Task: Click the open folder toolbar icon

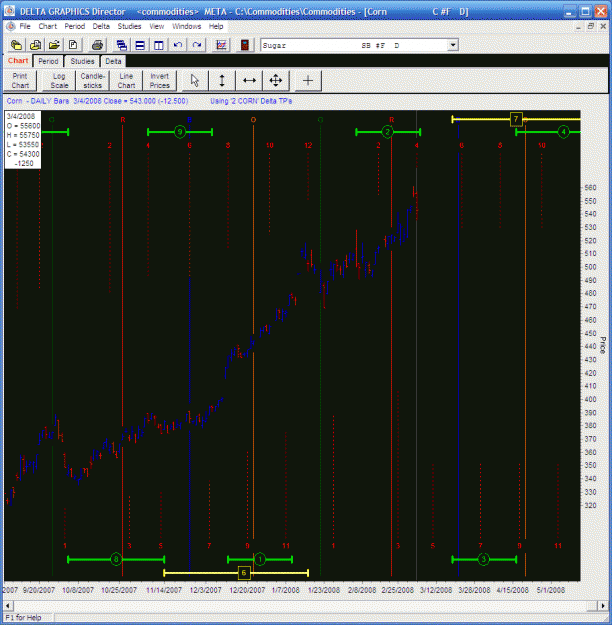Action: tap(54, 45)
